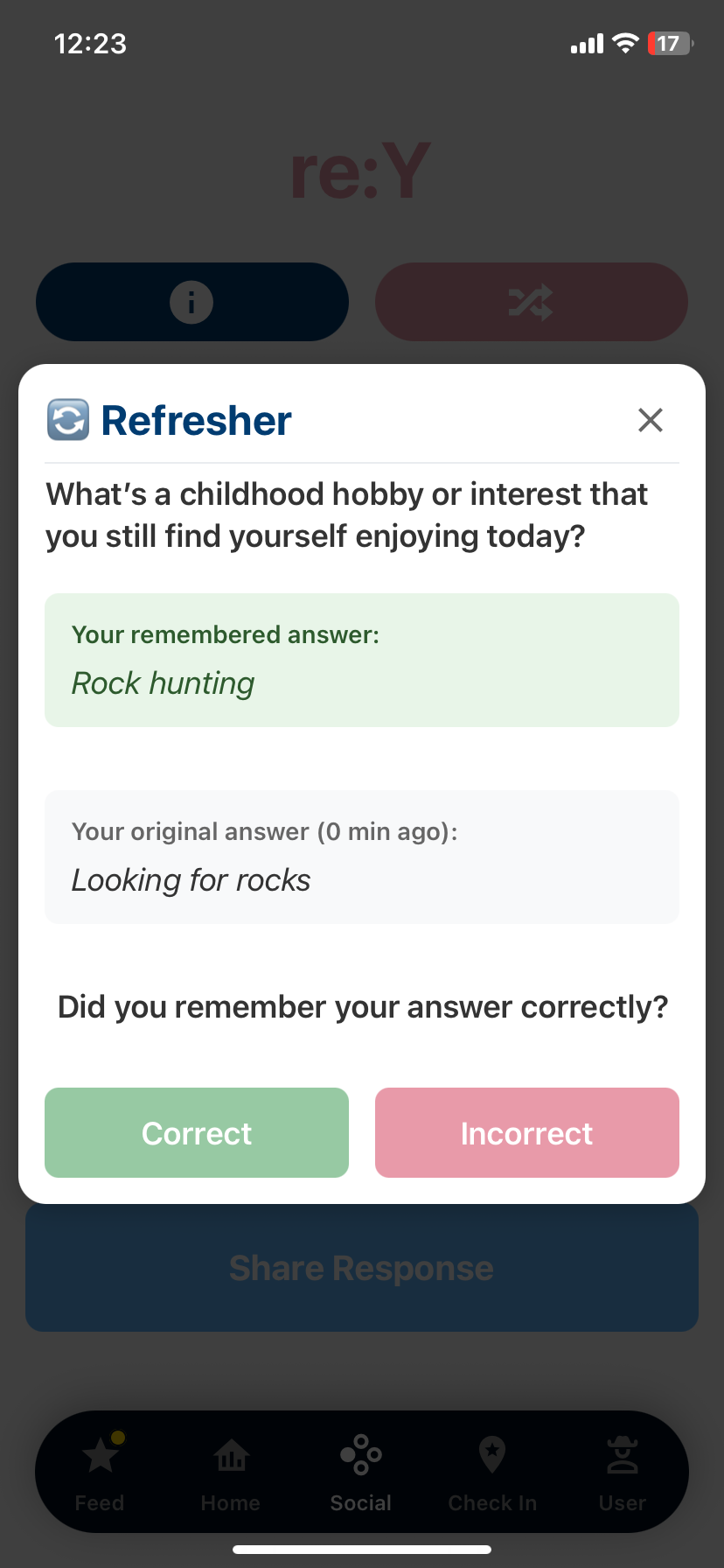Tap the Refresher refresh icon in dialog header
The height and width of the screenshot is (1568, 724).
tap(67, 420)
